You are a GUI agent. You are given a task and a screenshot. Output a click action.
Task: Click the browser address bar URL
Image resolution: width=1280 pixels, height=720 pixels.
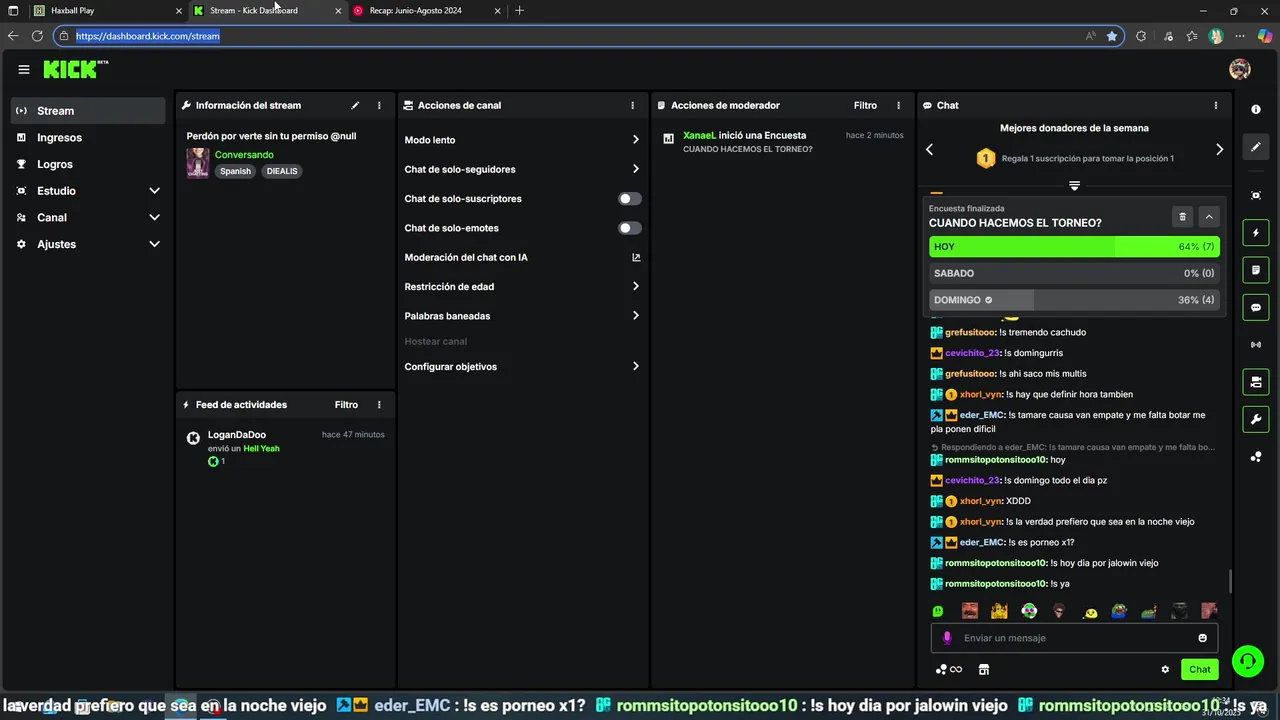[x=147, y=36]
